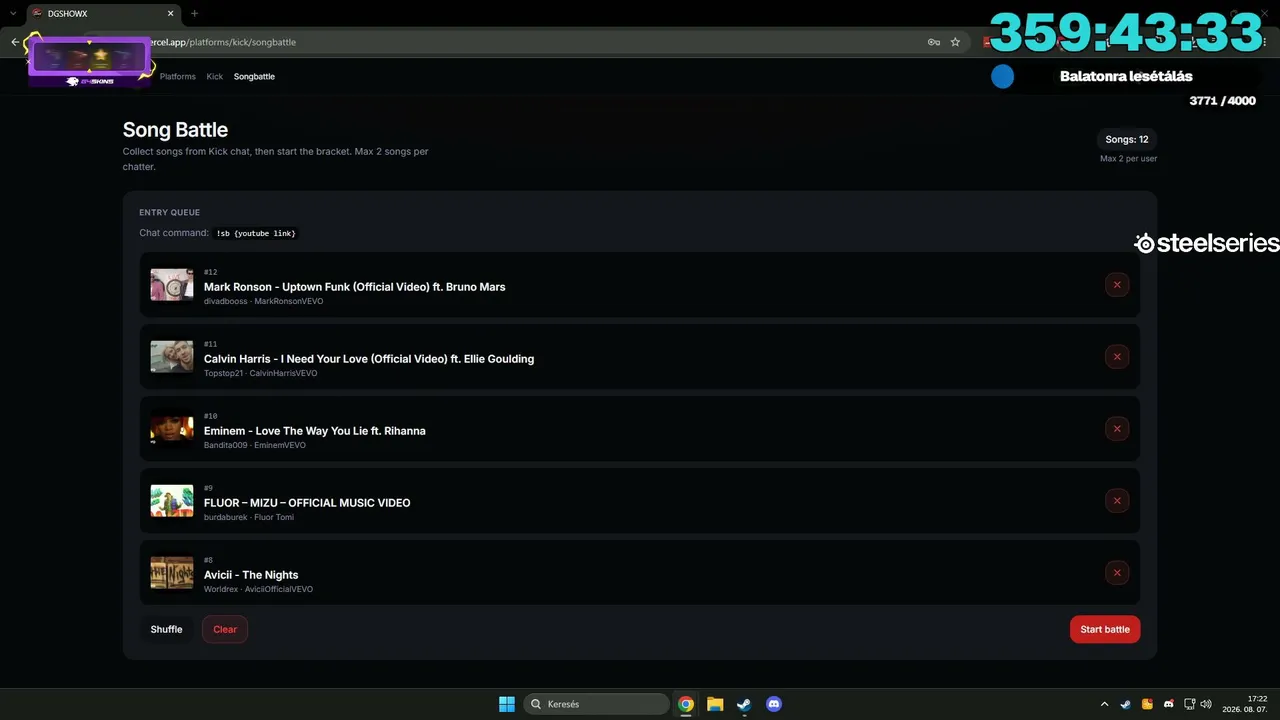
Task: Open the Calvin Harris song thumbnail
Action: pyautogui.click(x=172, y=357)
